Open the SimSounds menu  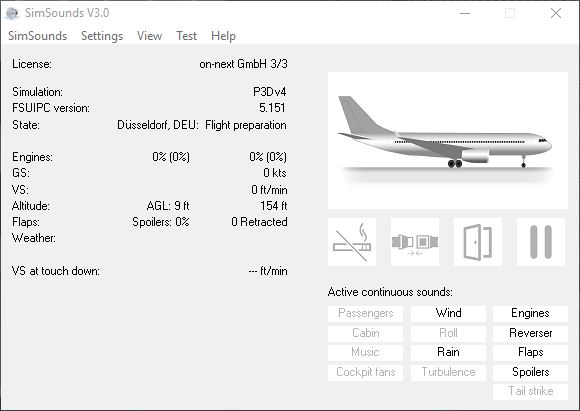click(37, 36)
